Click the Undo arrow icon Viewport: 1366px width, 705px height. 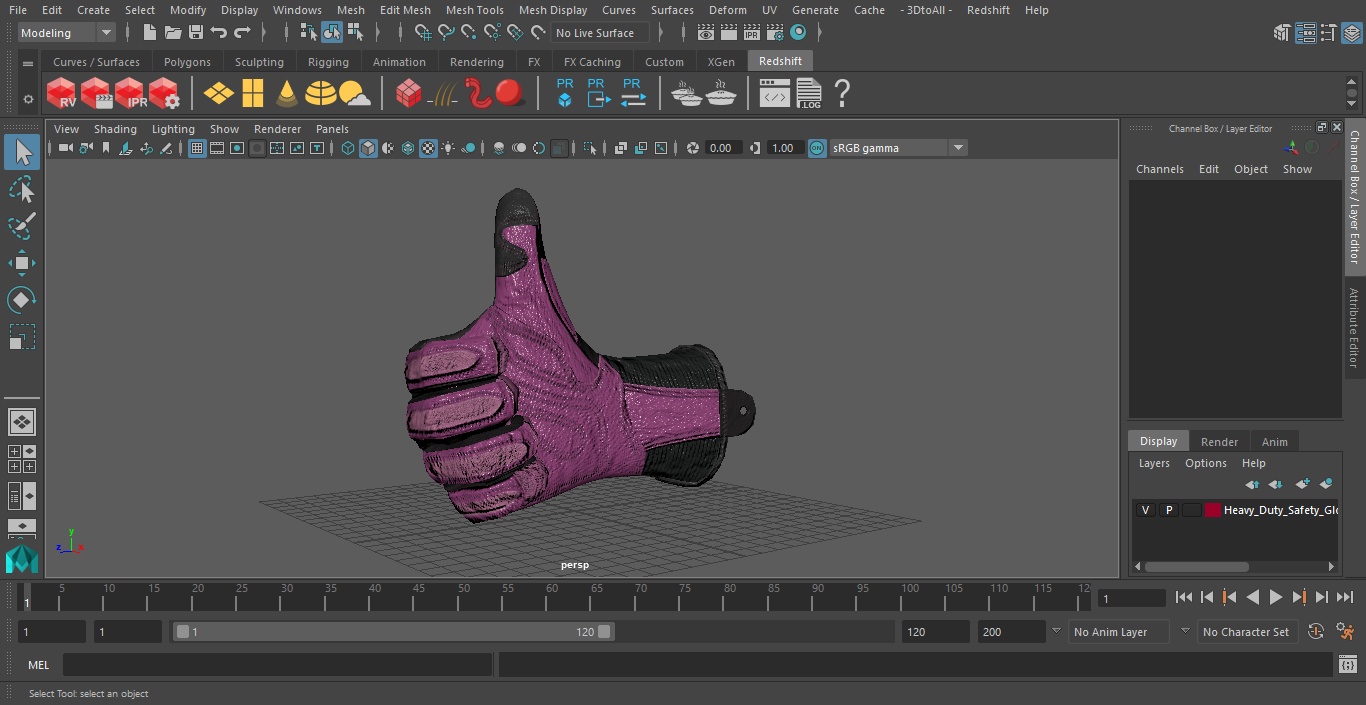[219, 33]
